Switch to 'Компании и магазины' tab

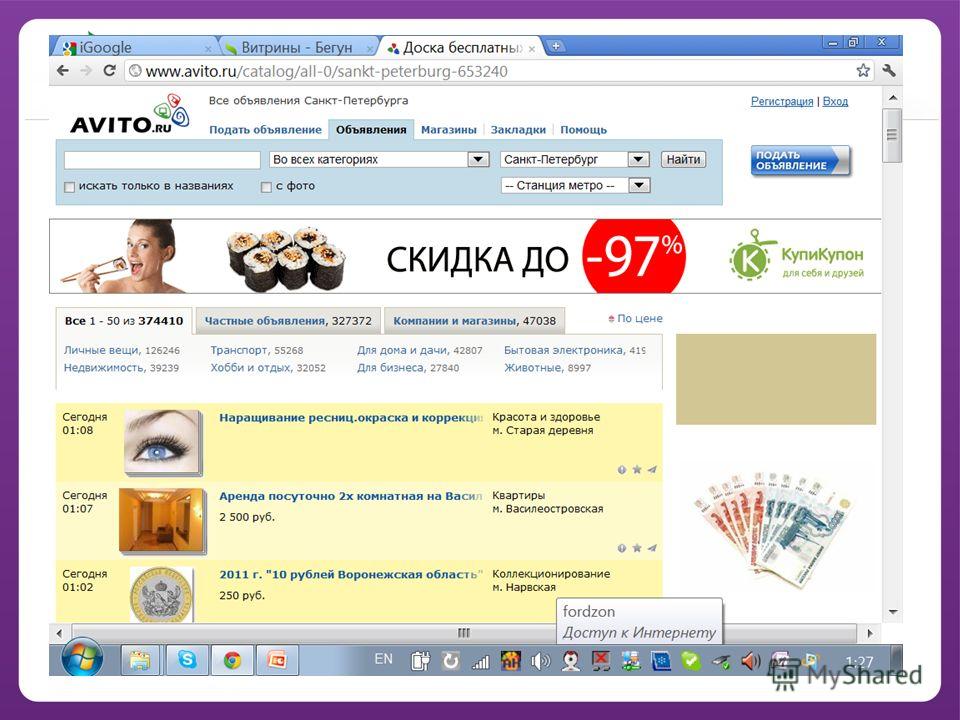point(474,321)
